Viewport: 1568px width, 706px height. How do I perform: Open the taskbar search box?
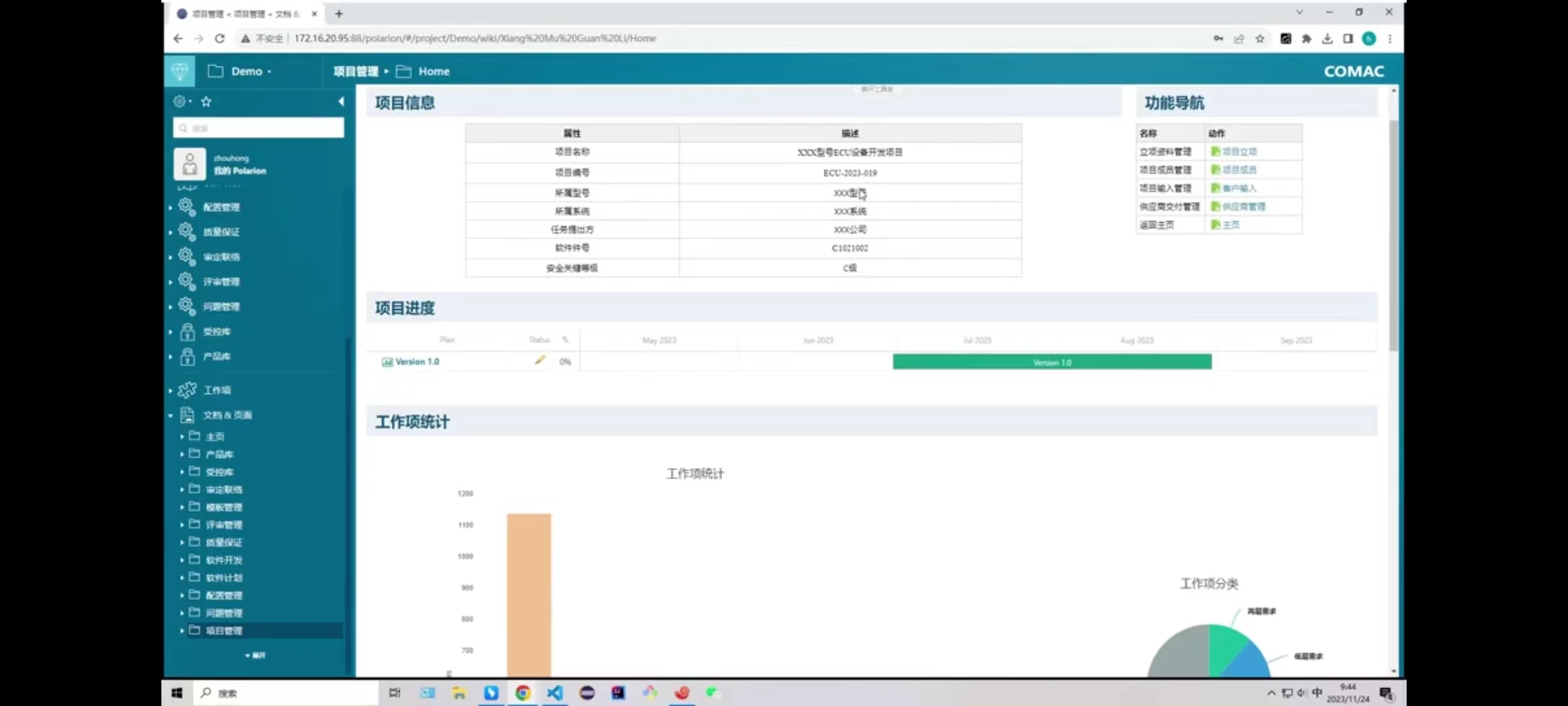click(286, 693)
